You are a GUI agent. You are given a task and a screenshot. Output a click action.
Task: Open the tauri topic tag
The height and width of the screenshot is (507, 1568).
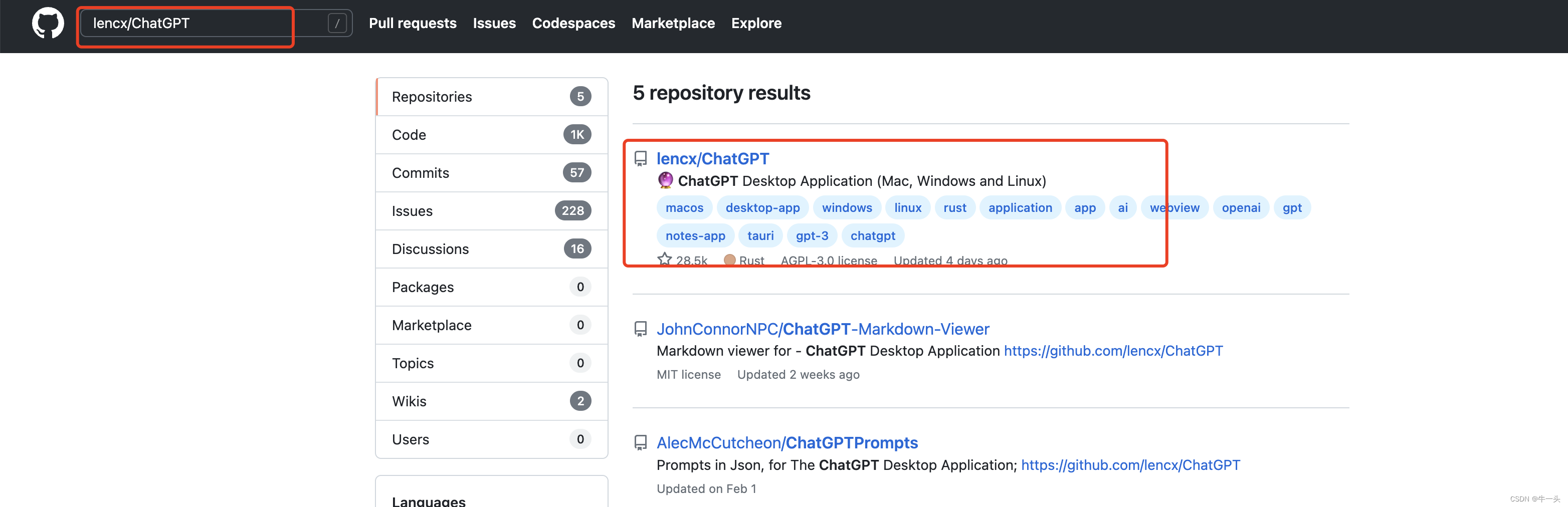(760, 235)
